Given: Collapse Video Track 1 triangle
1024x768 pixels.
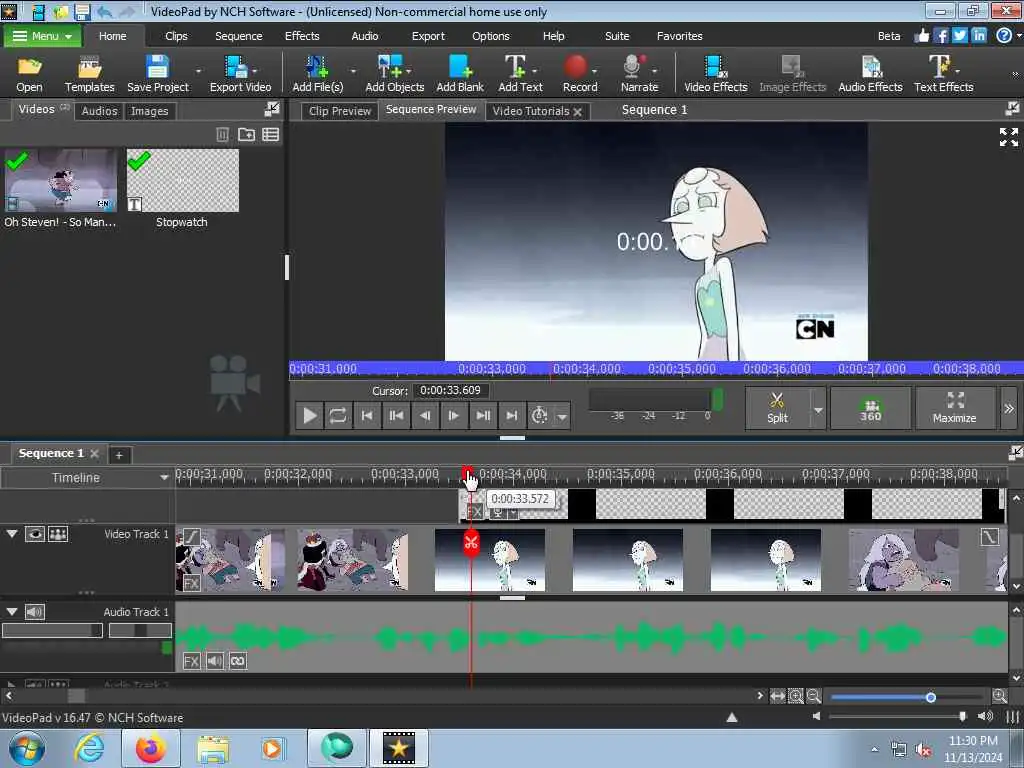Looking at the screenshot, I should pos(12,534).
